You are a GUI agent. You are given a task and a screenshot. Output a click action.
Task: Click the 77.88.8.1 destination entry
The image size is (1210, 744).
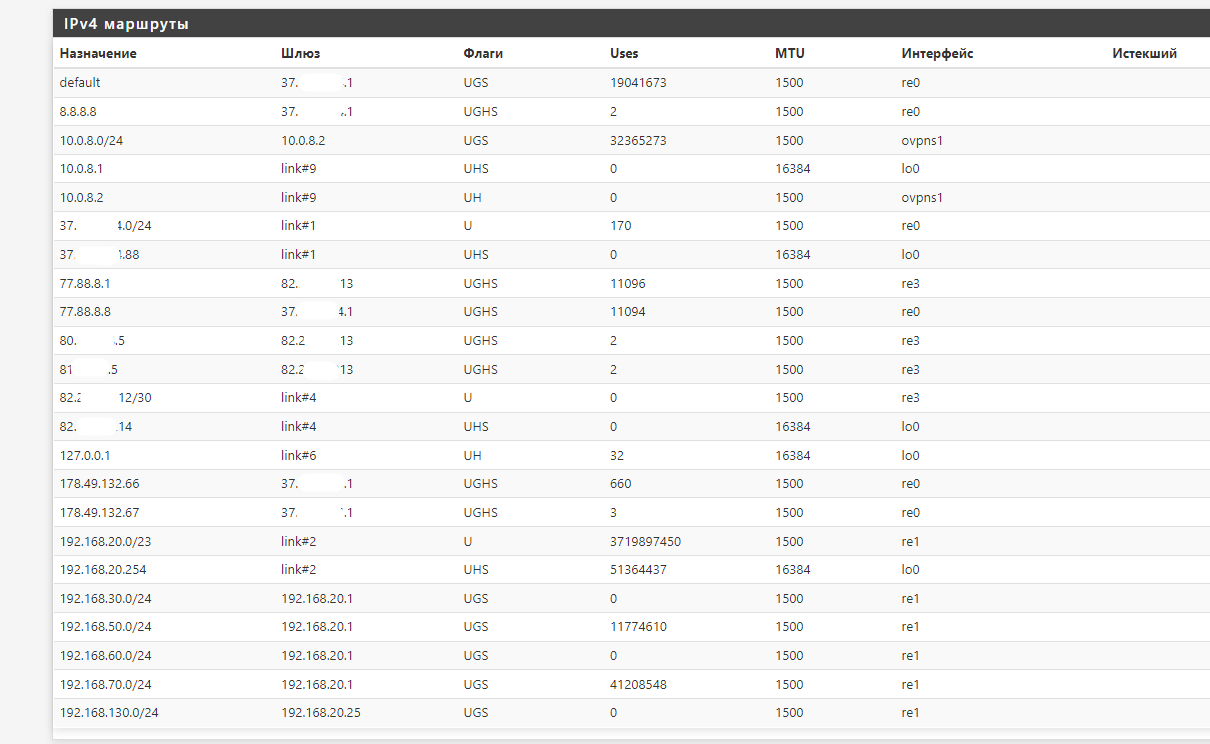(85, 284)
